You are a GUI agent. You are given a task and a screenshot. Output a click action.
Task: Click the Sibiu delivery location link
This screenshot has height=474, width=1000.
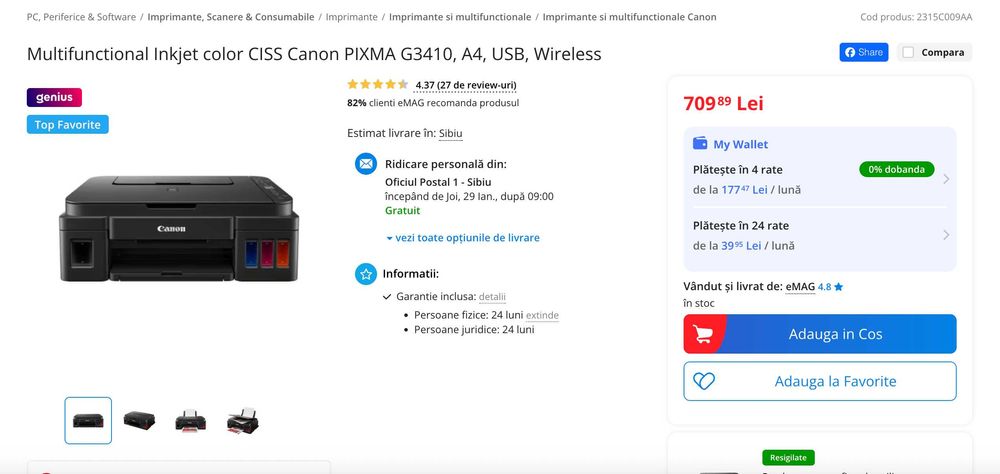click(x=451, y=133)
